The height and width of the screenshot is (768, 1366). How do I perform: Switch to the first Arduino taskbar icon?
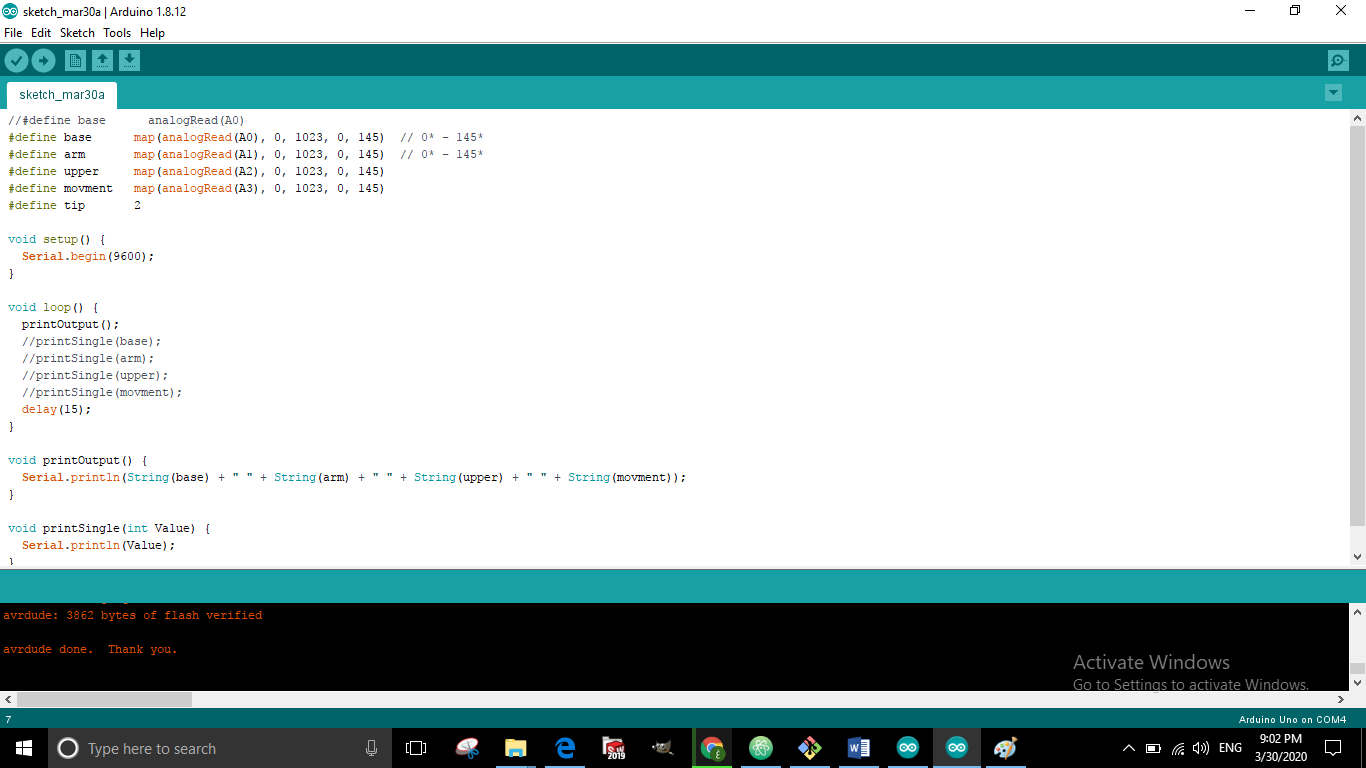point(908,748)
